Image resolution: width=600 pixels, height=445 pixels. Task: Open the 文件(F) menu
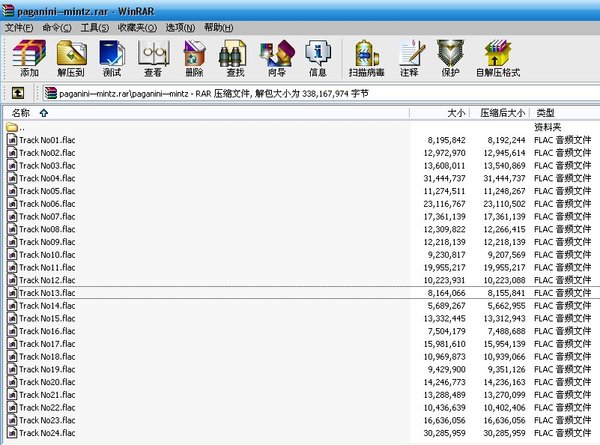click(x=19, y=28)
